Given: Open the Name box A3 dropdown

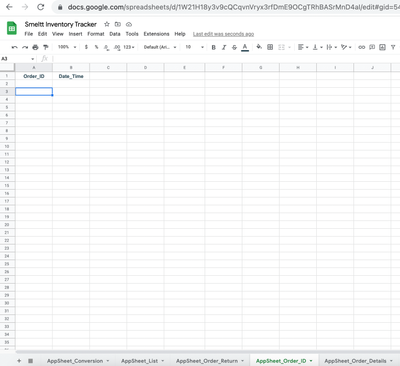Looking at the screenshot, I should (33, 59).
